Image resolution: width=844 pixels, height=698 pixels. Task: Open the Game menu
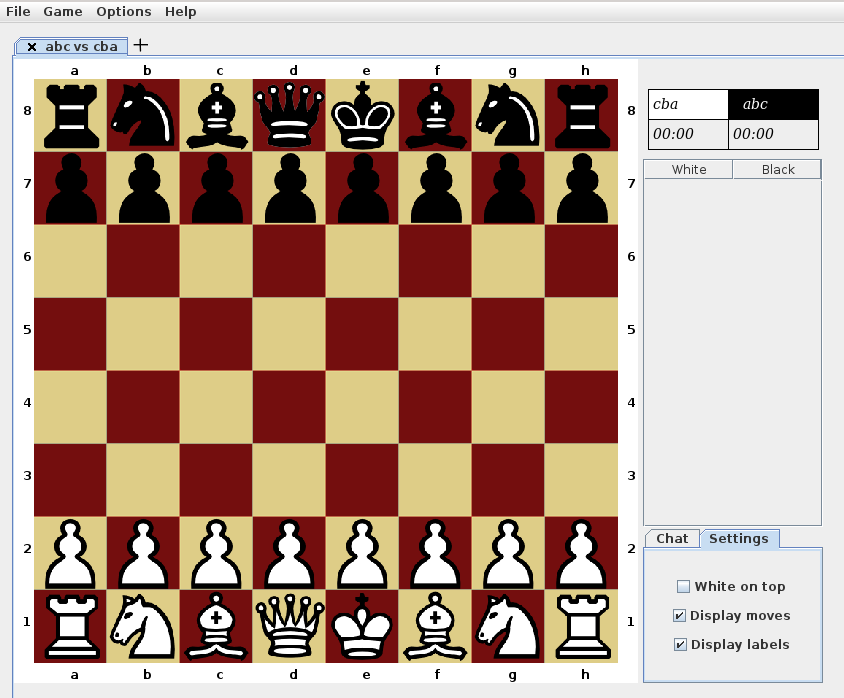(62, 11)
